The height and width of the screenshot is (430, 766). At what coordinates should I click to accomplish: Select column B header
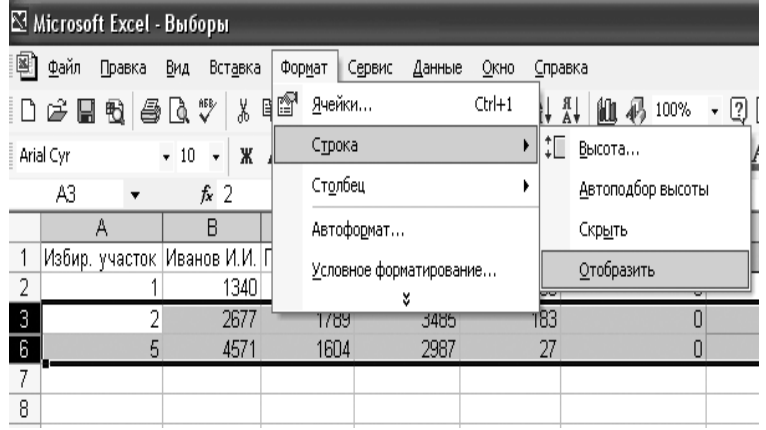click(x=212, y=227)
